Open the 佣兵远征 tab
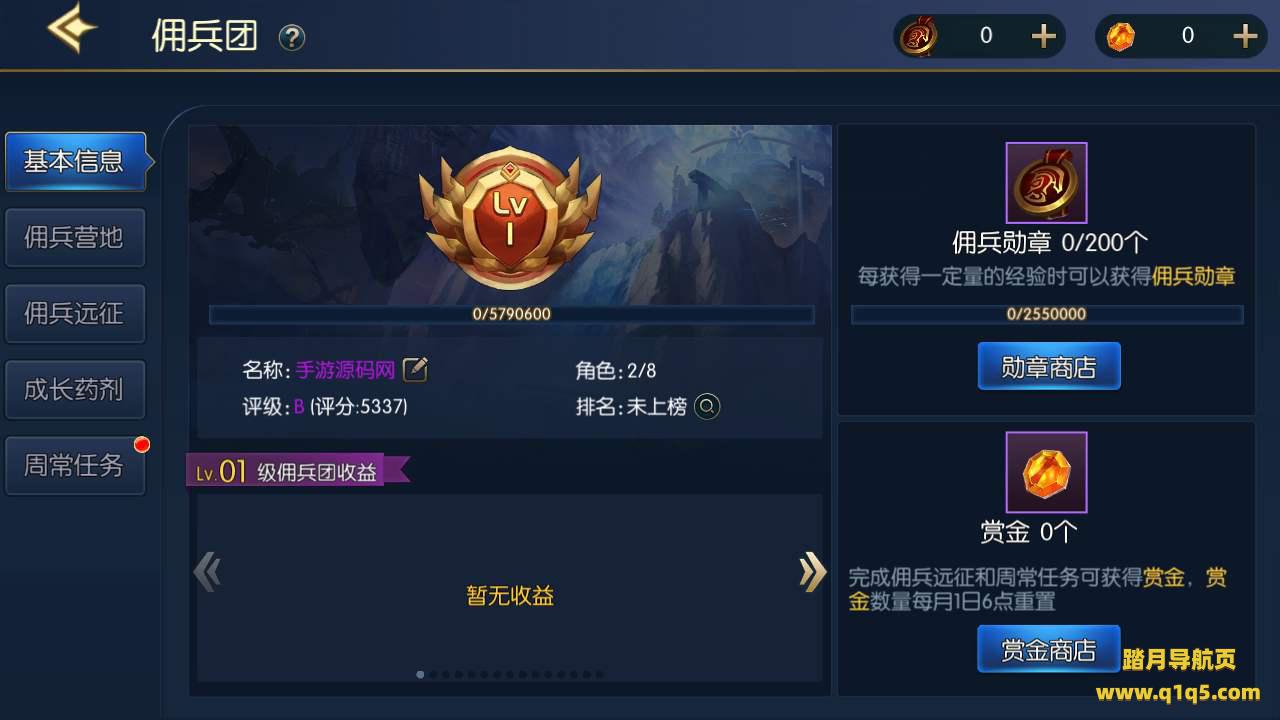Screen dimensions: 1280x720 coord(75,313)
